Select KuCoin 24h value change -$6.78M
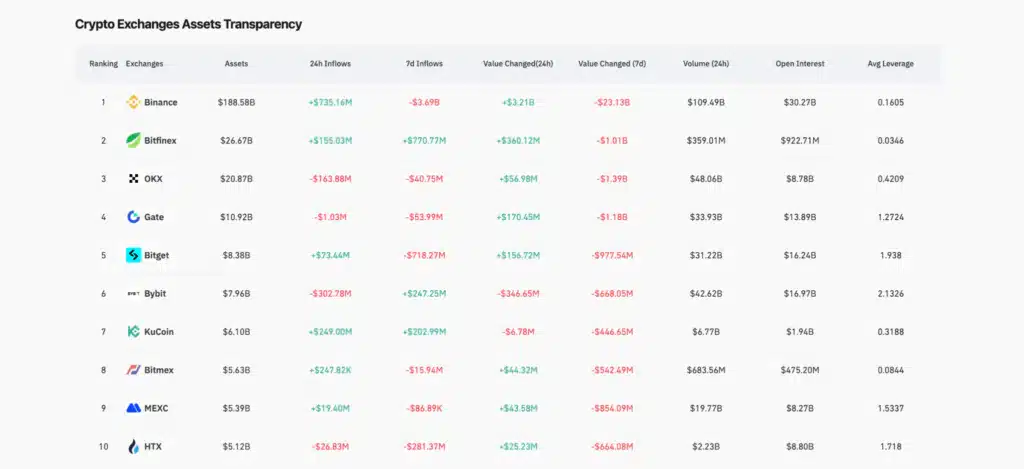This screenshot has width=1024, height=469. tap(518, 332)
